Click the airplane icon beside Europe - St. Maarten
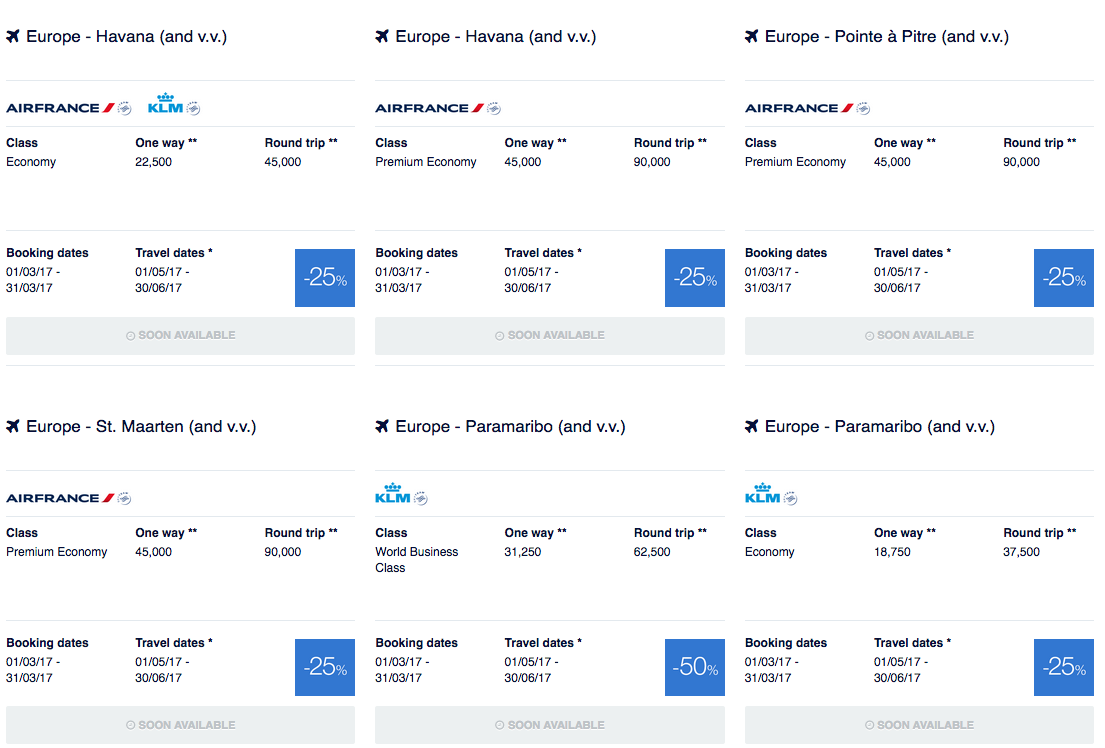The height and width of the screenshot is (748, 1105). pos(13,427)
